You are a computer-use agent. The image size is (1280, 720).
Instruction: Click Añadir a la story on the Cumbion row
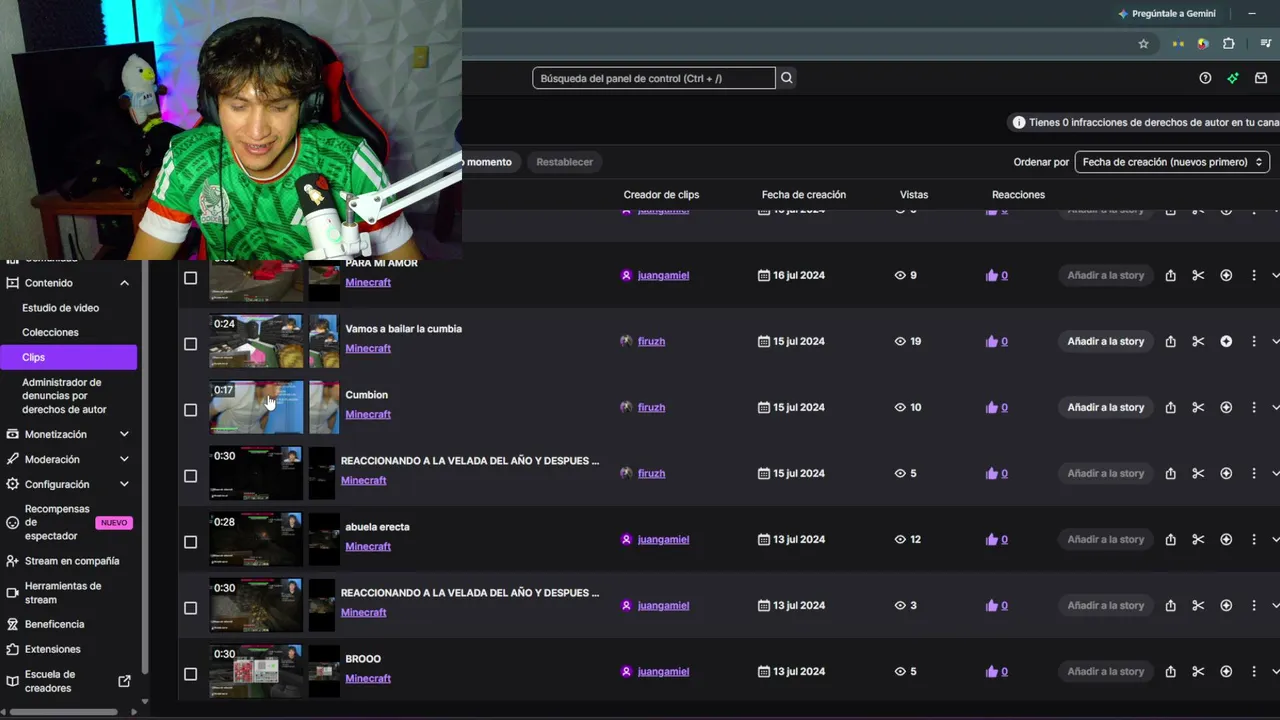coord(1105,407)
